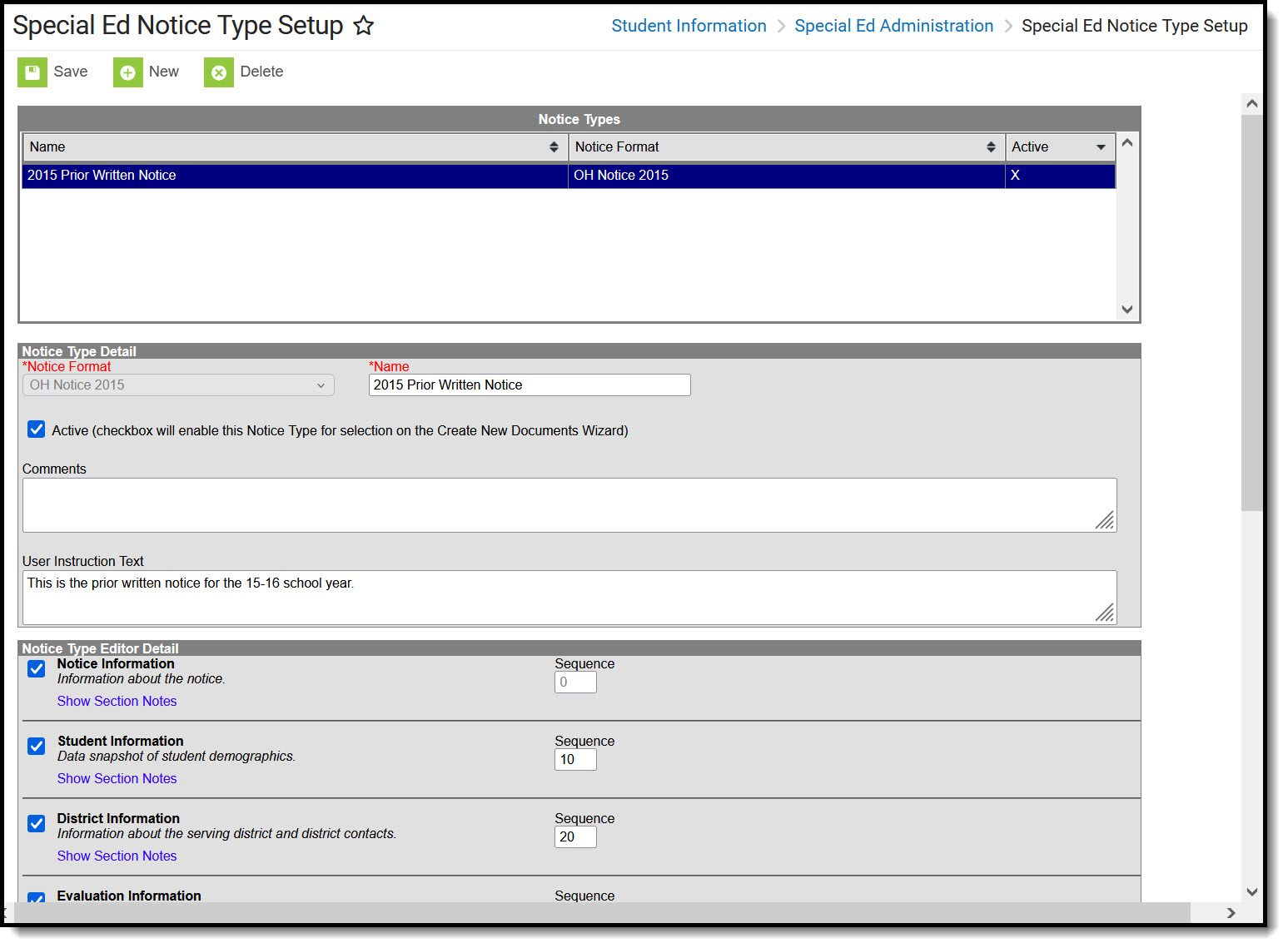Image resolution: width=1288 pixels, height=948 pixels.
Task: Click the Name input field
Action: click(530, 385)
